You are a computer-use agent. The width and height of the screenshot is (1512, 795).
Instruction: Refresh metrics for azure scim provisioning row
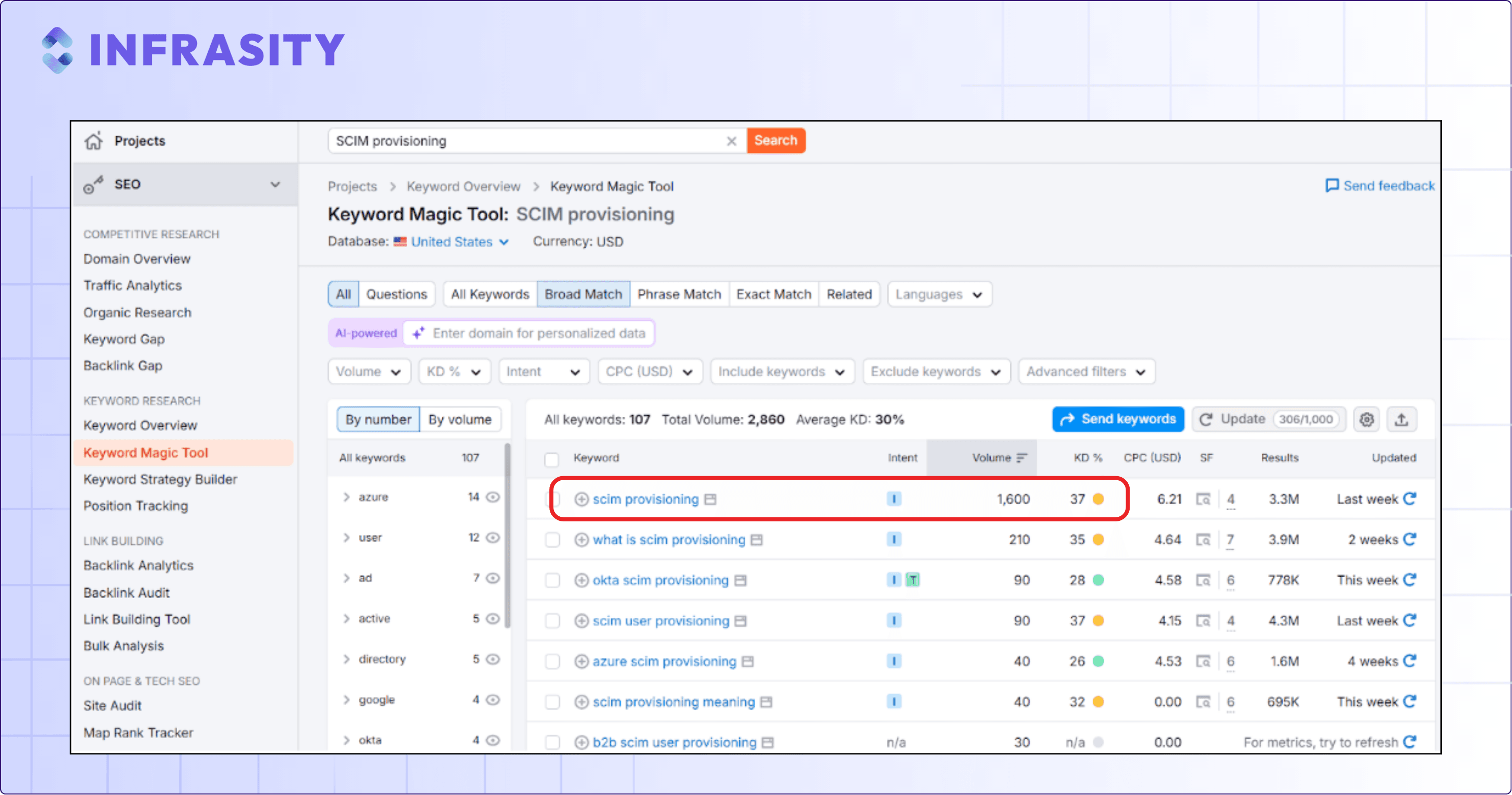pos(1410,660)
